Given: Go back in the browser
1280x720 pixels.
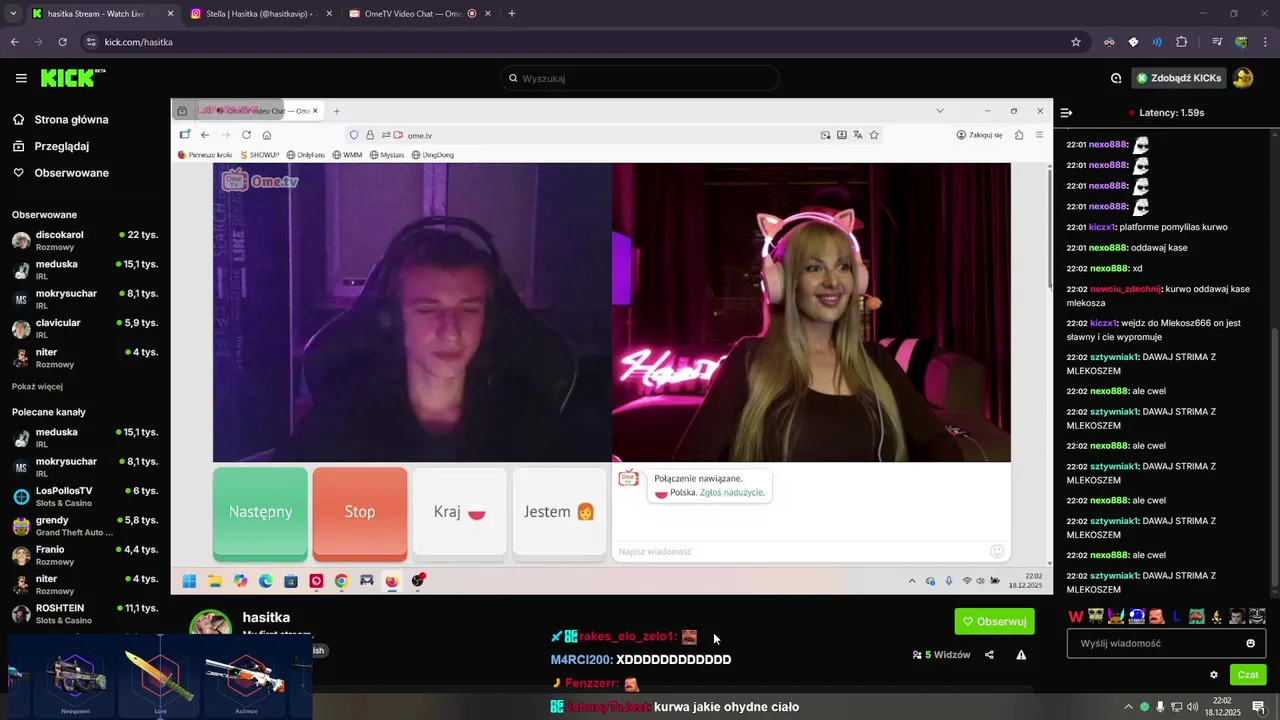Looking at the screenshot, I should [14, 42].
